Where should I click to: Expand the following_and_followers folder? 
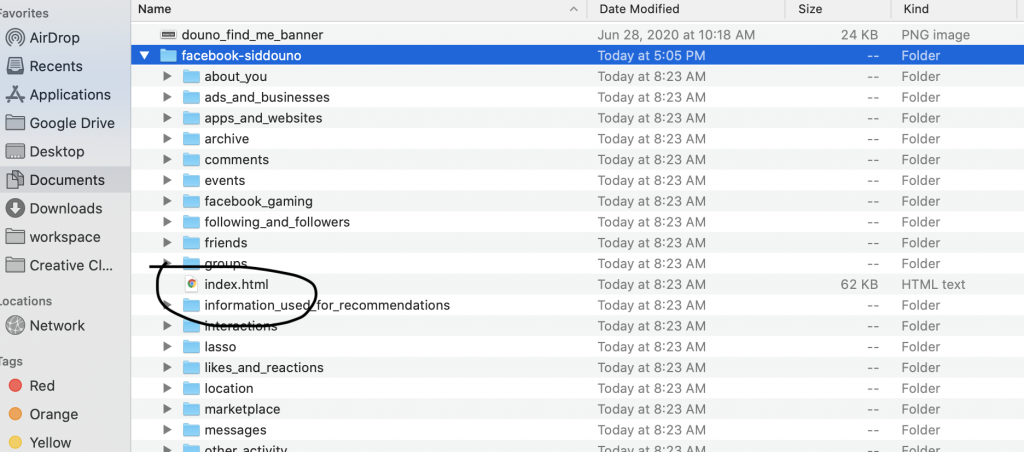(x=167, y=222)
